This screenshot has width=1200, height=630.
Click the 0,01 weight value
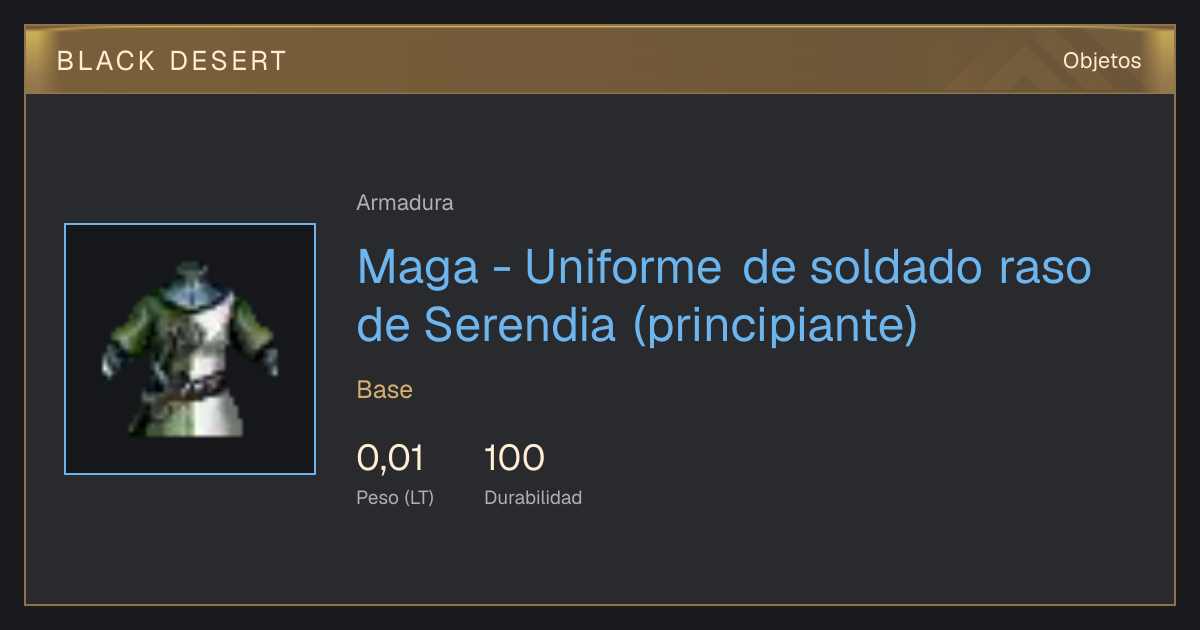click(x=390, y=458)
